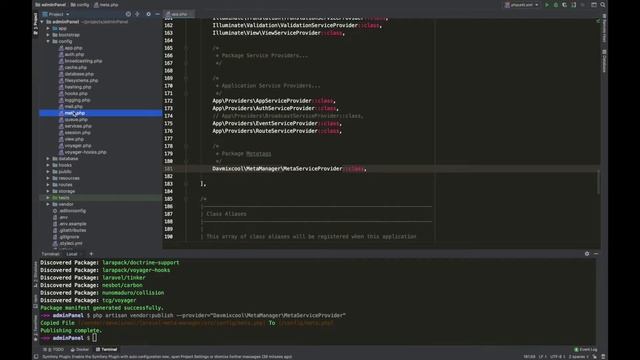
Task: Click adminPanel breadcrumb in navigation bar
Action: pyautogui.click(x=51, y=5)
